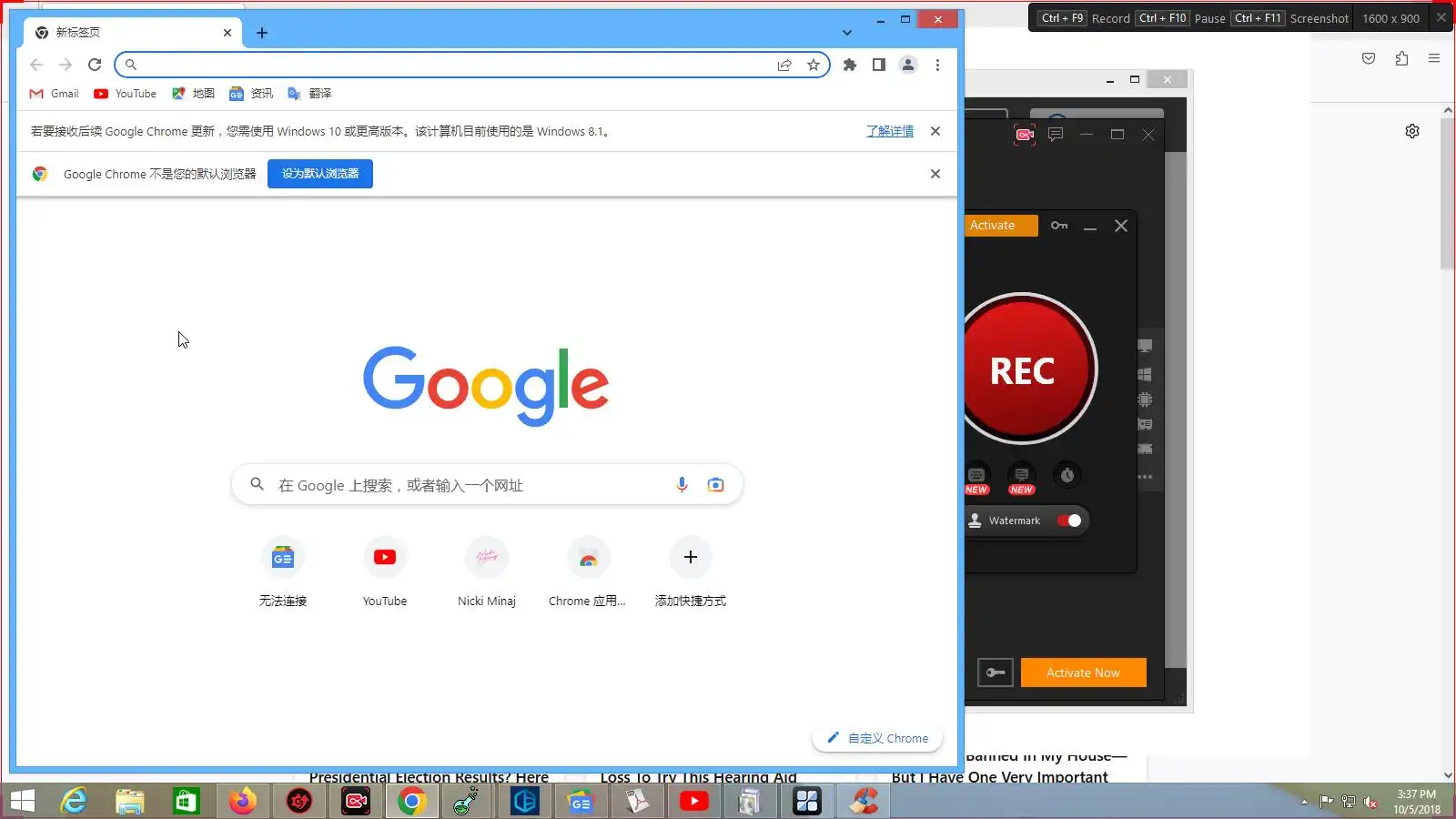Viewport: 1456px width, 819px height.
Task: Click the feedback chat icon in recorder title bar
Action: tap(1056, 135)
